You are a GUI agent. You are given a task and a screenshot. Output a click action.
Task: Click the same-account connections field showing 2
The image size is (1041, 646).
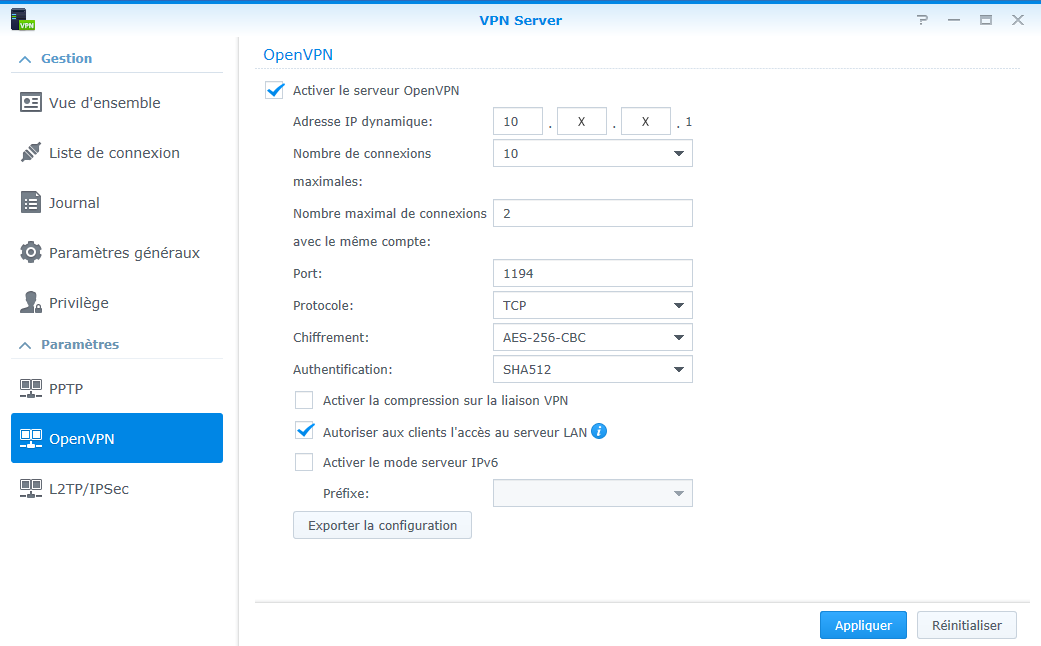click(593, 213)
